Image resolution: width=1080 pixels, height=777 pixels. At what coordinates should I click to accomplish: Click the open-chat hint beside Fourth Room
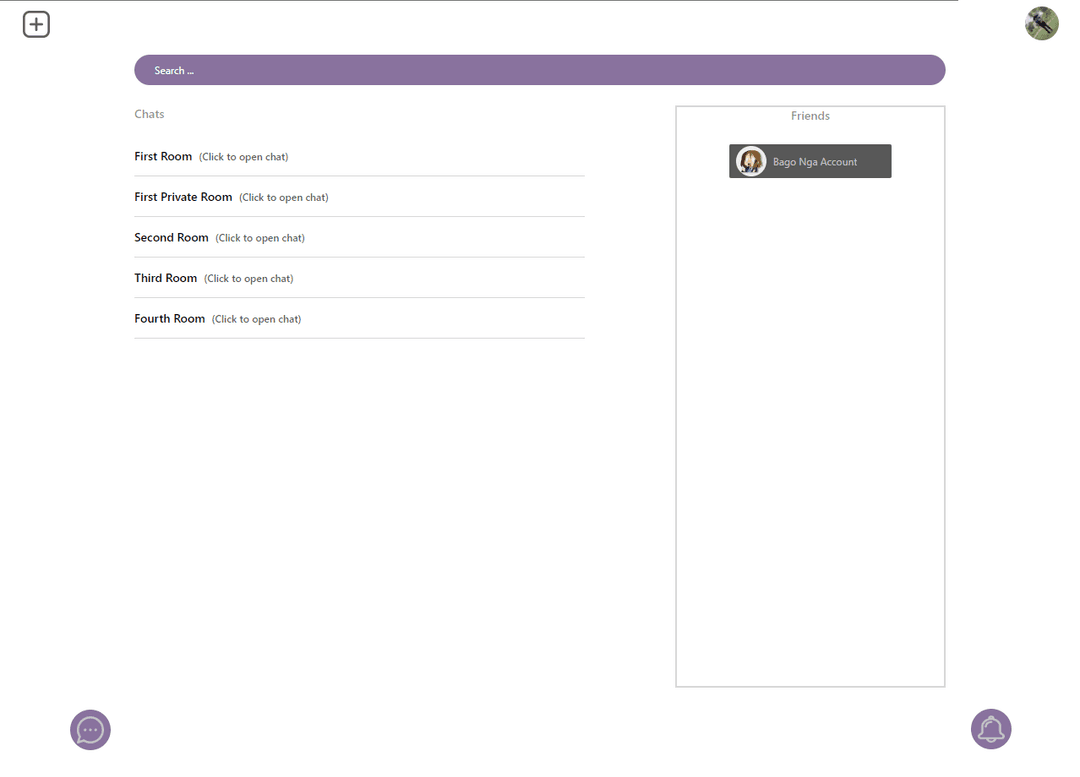point(256,319)
